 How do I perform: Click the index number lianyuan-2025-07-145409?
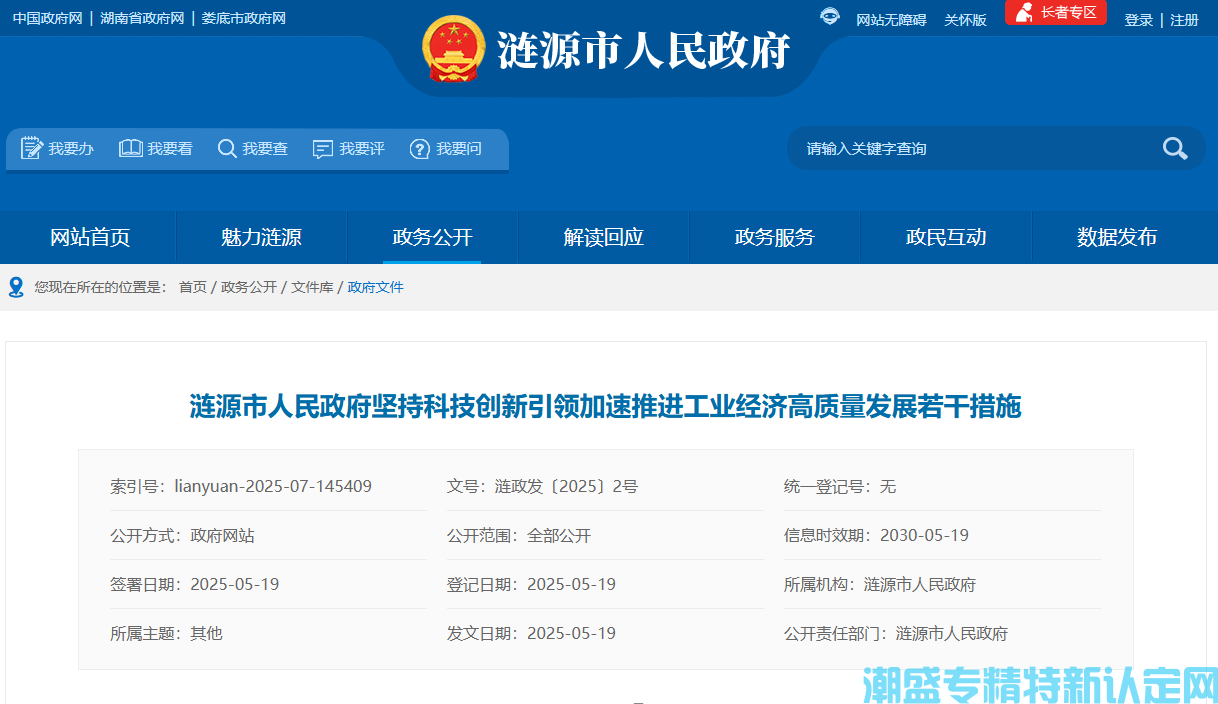pos(273,486)
